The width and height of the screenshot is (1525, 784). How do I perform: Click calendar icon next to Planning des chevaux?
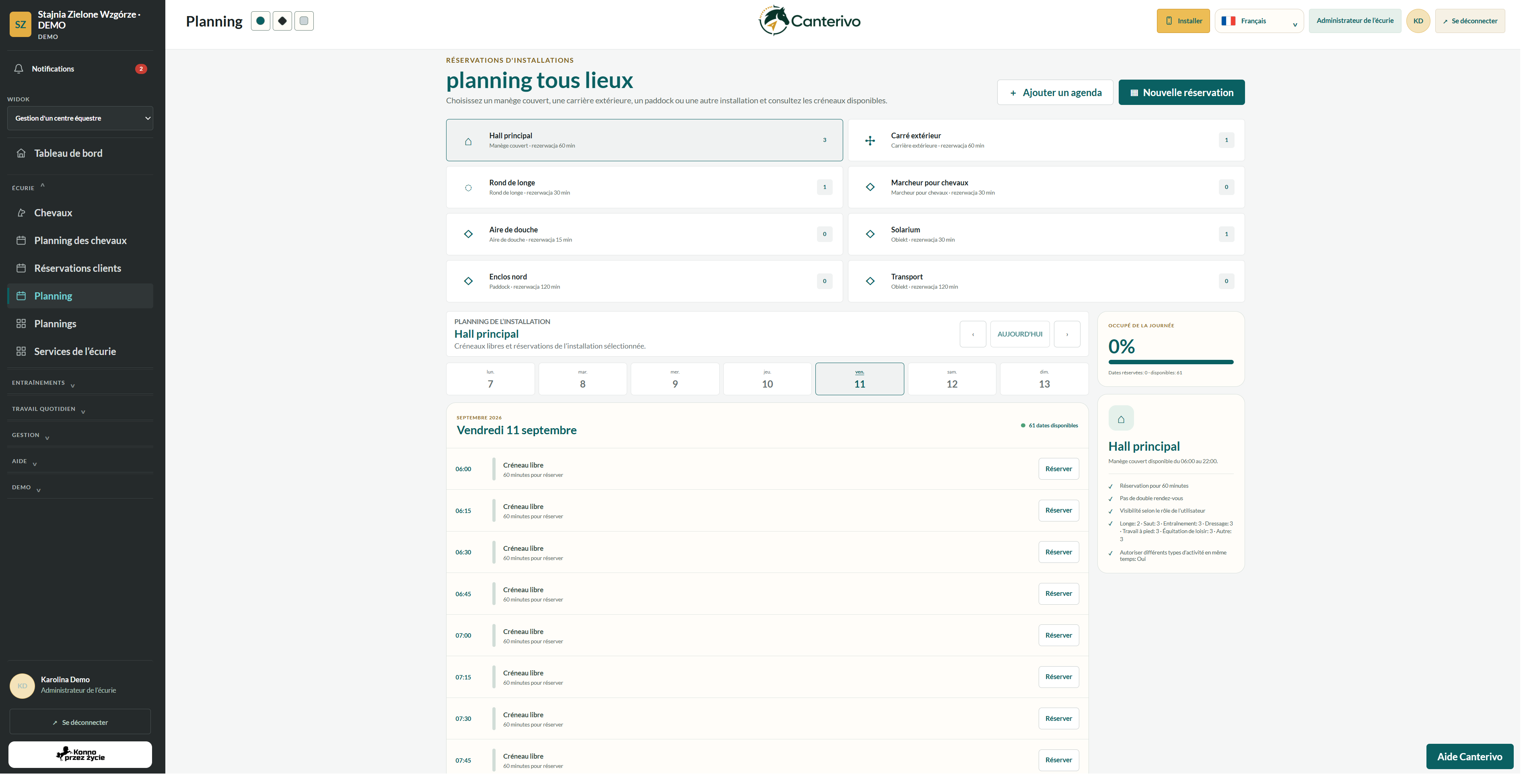21,241
